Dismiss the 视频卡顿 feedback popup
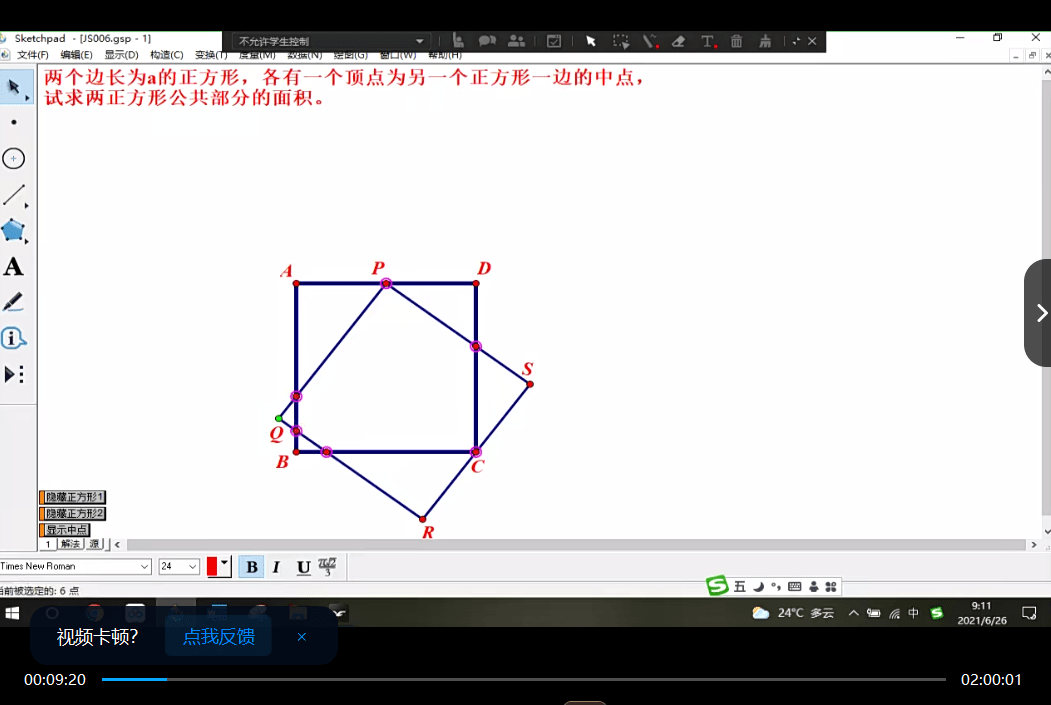The image size is (1051, 705). coord(302,637)
